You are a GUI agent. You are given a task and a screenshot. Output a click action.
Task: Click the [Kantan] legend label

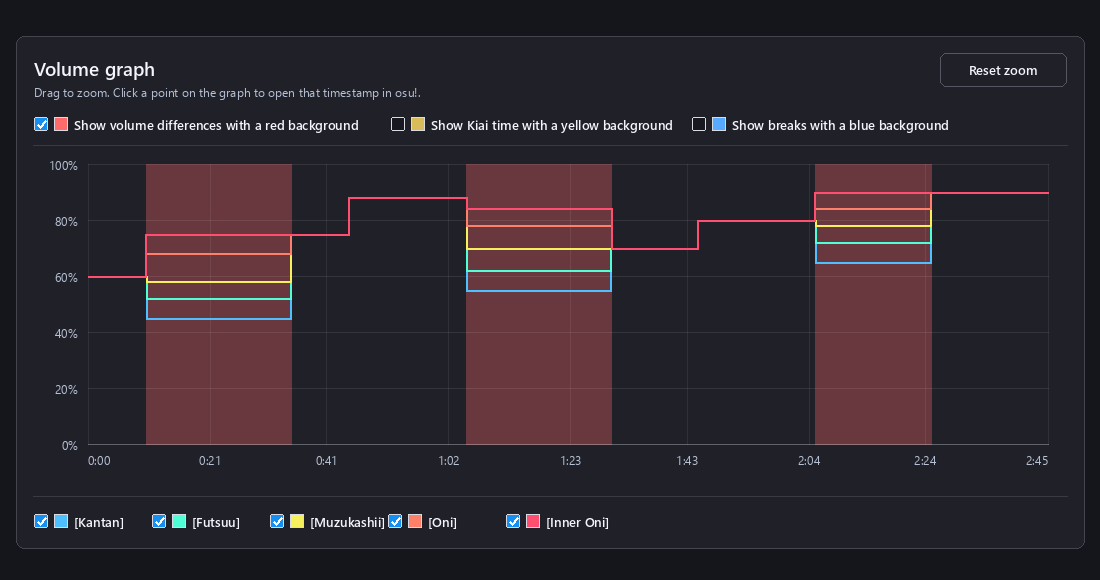click(99, 522)
